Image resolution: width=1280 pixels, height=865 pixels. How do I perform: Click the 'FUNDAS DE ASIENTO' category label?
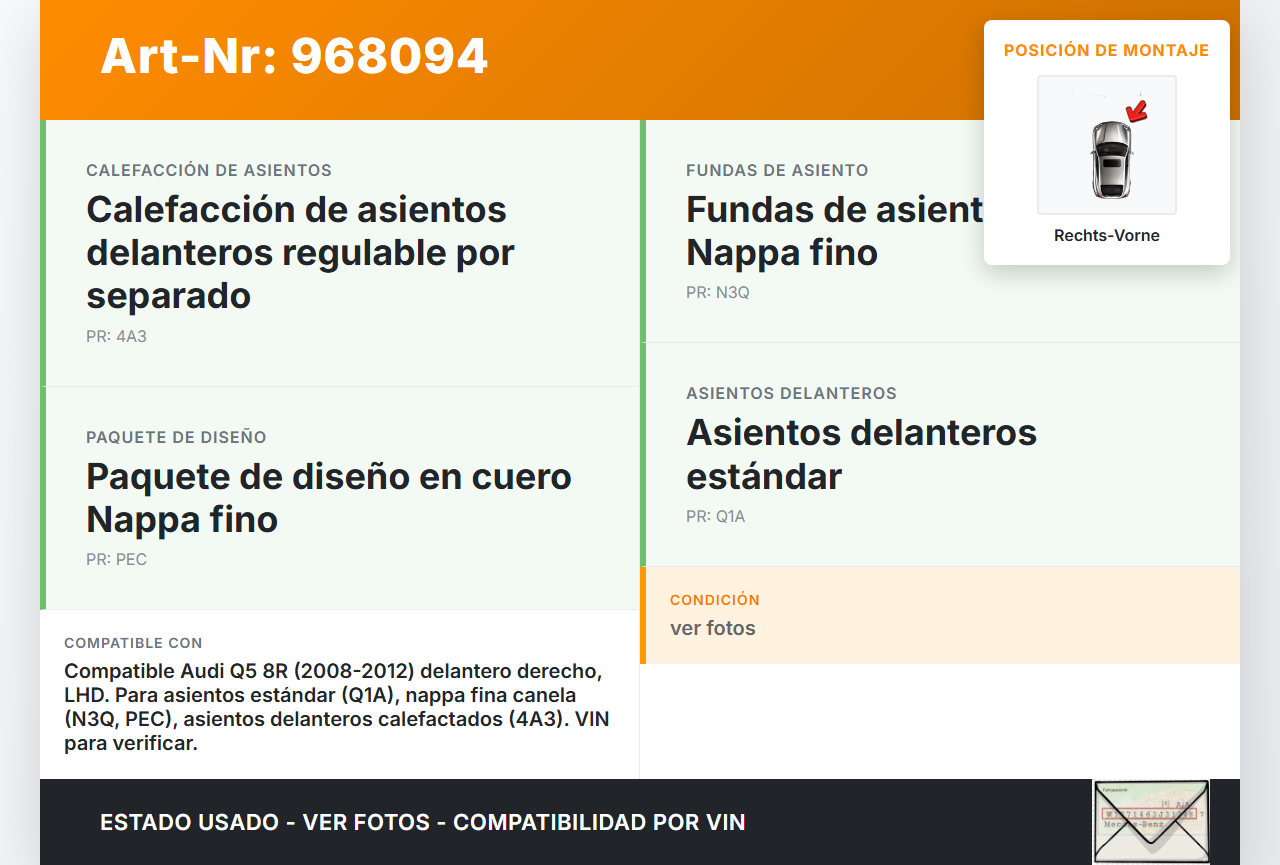tap(777, 171)
